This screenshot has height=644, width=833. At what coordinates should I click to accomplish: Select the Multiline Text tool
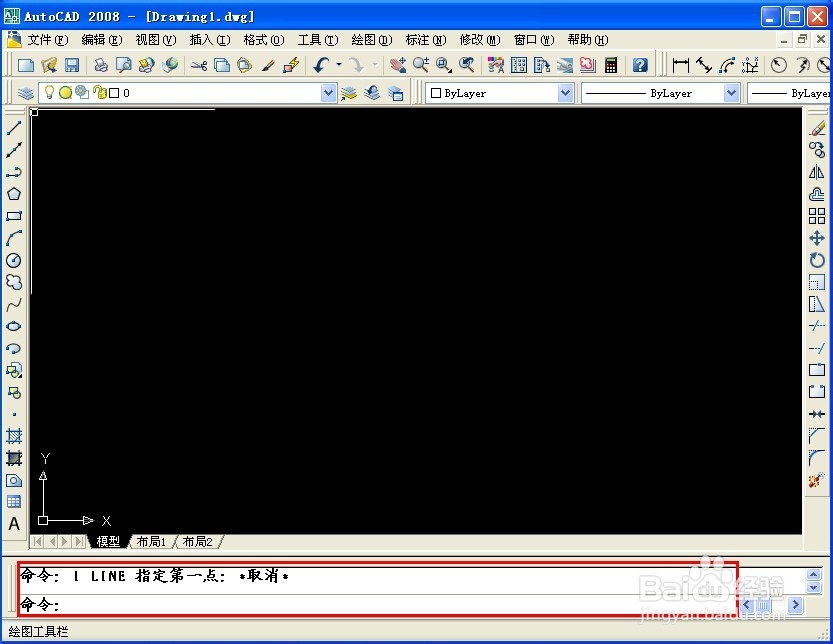pos(14,524)
